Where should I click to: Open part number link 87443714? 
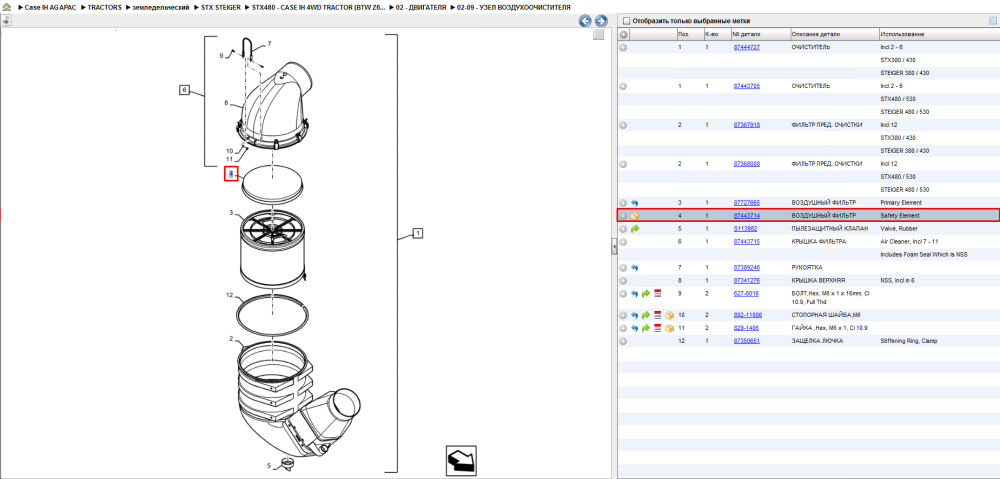pyautogui.click(x=746, y=216)
